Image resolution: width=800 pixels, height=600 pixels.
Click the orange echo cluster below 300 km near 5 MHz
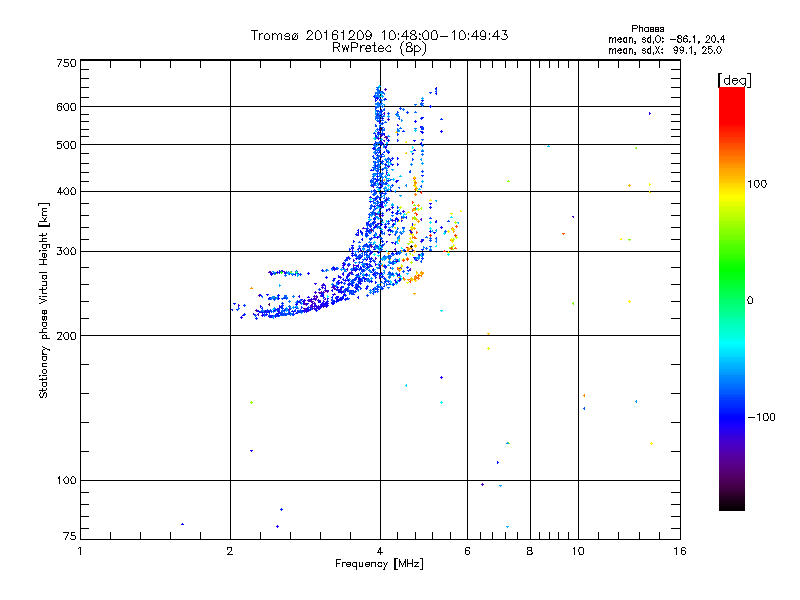point(414,277)
